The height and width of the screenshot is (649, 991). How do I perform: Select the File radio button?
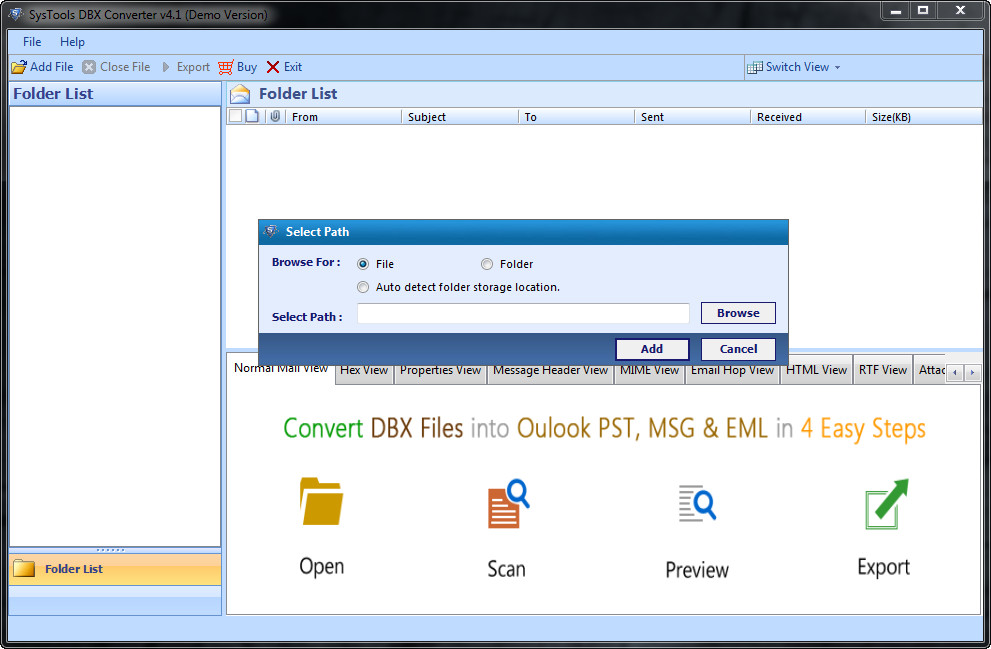(363, 264)
